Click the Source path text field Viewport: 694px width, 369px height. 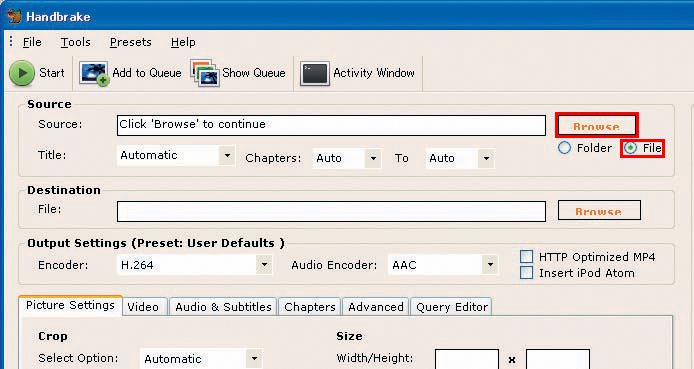(332, 126)
